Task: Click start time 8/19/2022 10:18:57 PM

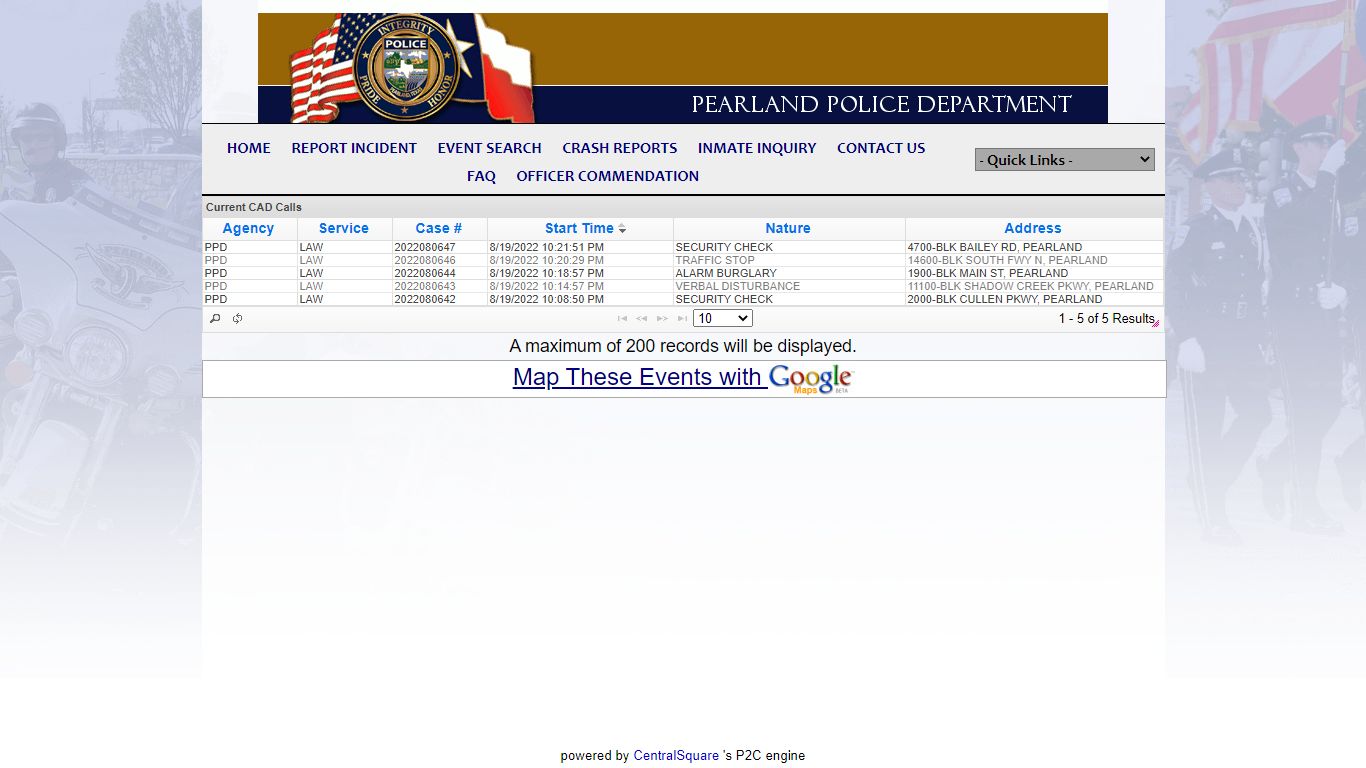Action: [547, 273]
